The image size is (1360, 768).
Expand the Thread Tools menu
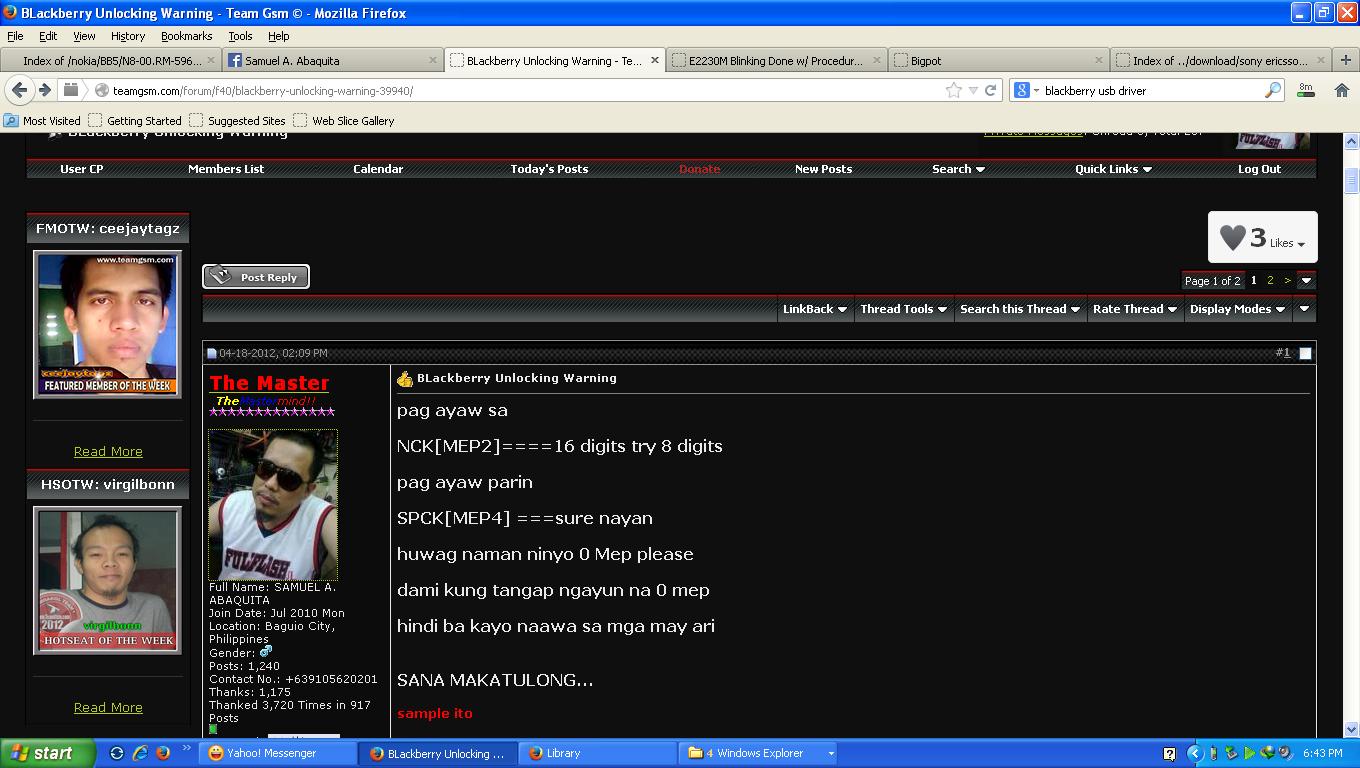tap(903, 309)
